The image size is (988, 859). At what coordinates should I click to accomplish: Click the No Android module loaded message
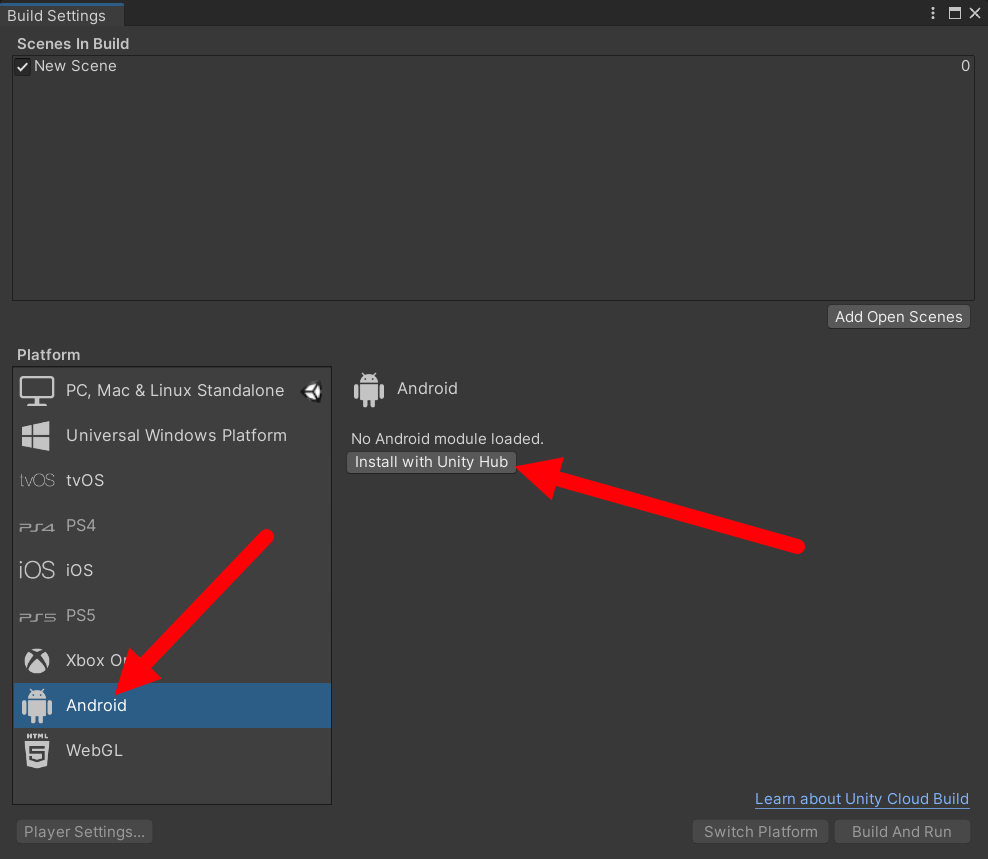(447, 439)
